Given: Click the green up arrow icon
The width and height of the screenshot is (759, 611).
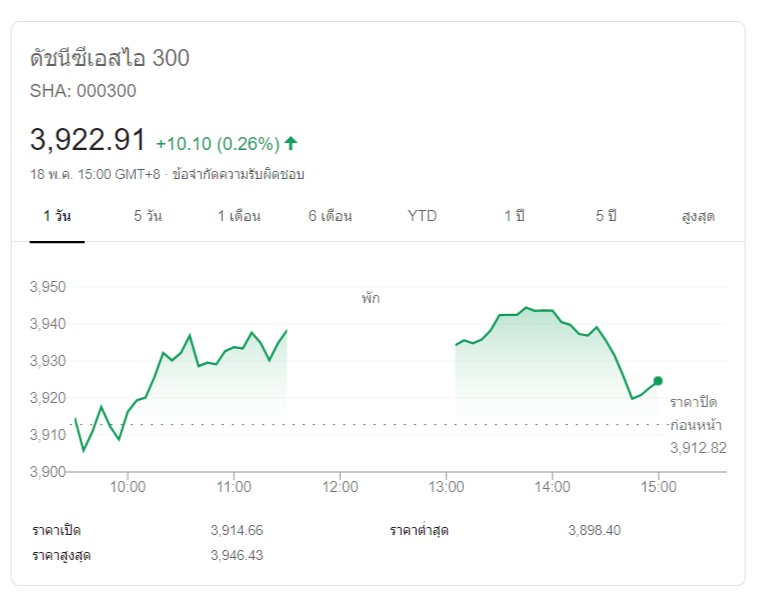Looking at the screenshot, I should pos(291,142).
